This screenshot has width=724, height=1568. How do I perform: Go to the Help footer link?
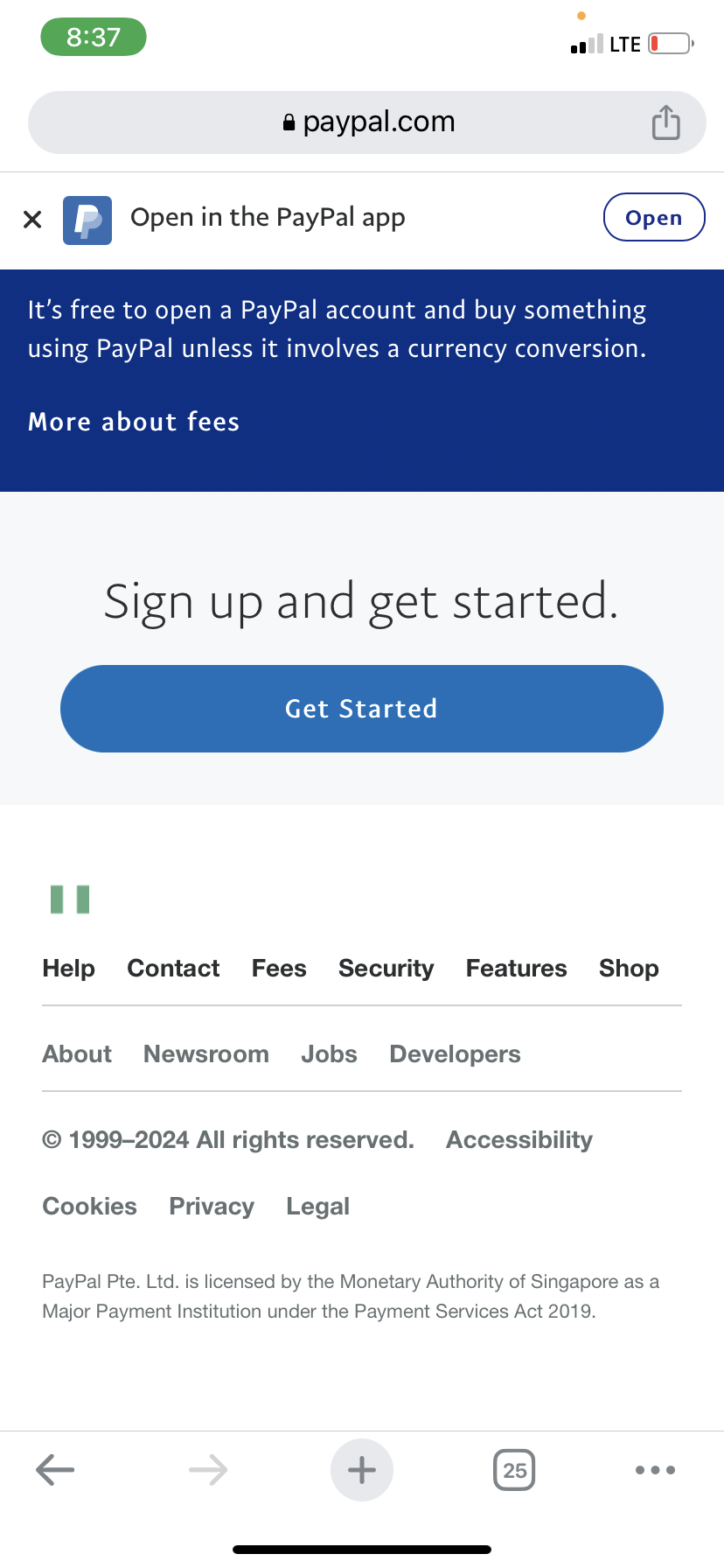coord(68,969)
